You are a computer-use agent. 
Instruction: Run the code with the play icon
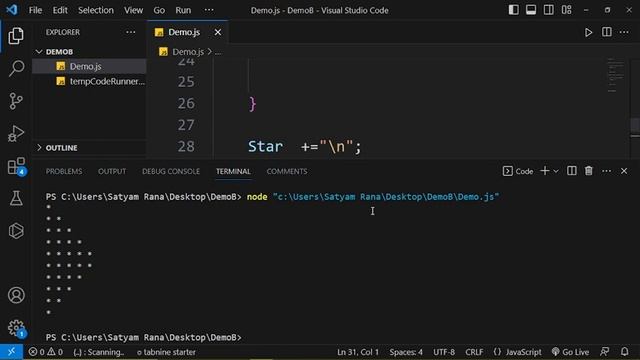point(588,32)
